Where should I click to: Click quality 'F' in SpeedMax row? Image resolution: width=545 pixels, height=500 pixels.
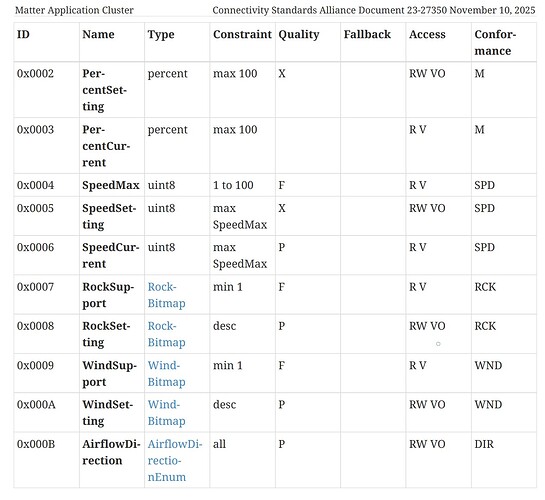[282, 185]
